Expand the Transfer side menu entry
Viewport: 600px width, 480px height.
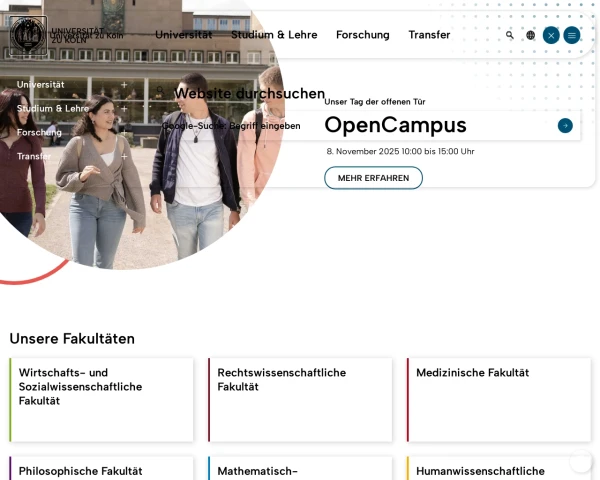124,156
